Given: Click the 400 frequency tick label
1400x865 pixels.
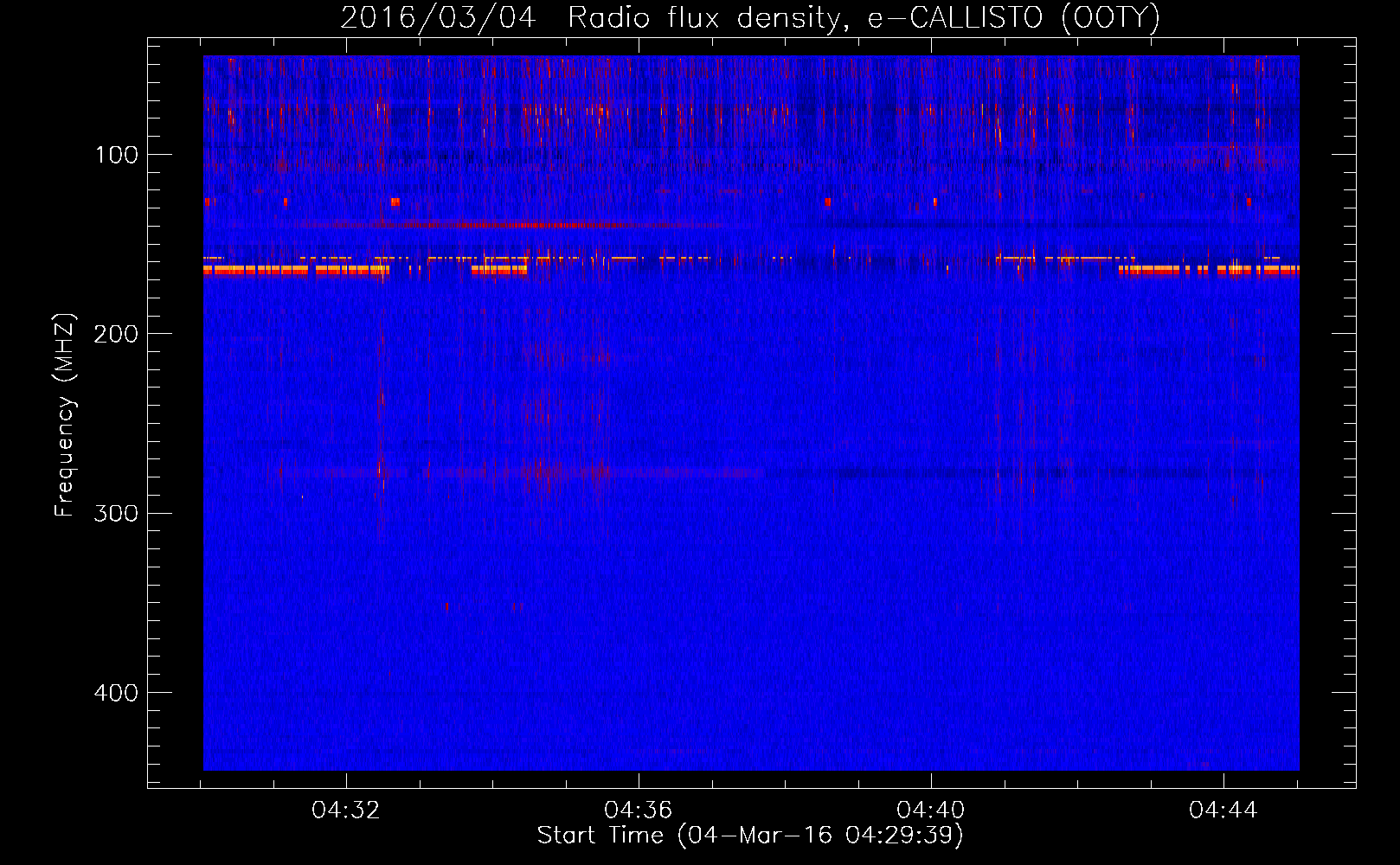Looking at the screenshot, I should coord(116,693).
